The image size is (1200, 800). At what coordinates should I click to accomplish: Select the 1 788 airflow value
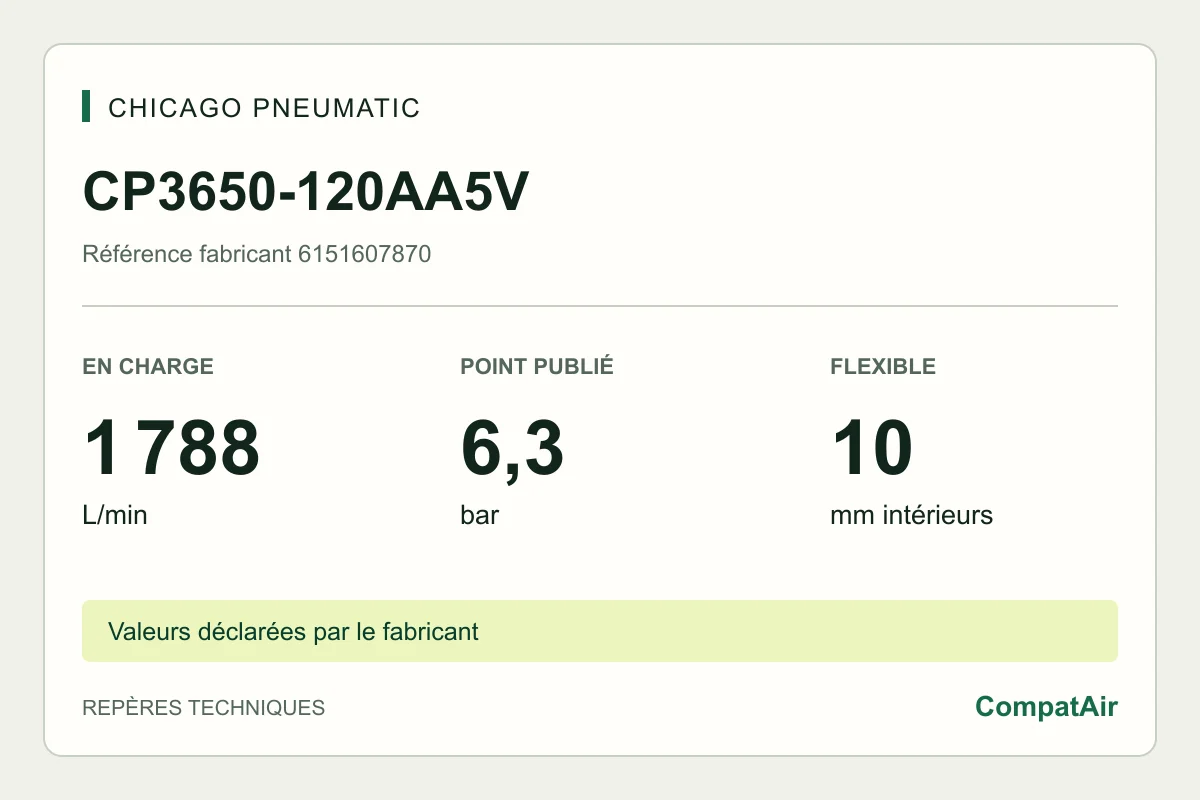[x=171, y=448]
